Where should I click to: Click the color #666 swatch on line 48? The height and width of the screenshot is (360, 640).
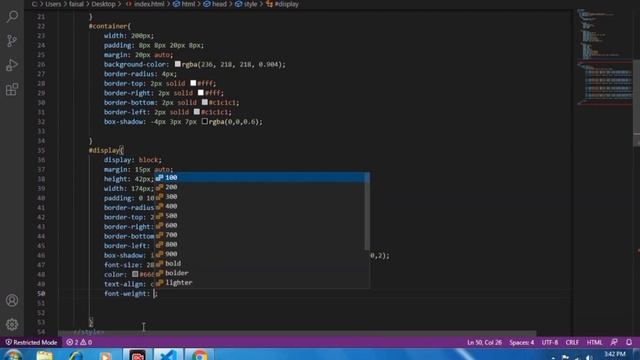pyautogui.click(x=135, y=274)
